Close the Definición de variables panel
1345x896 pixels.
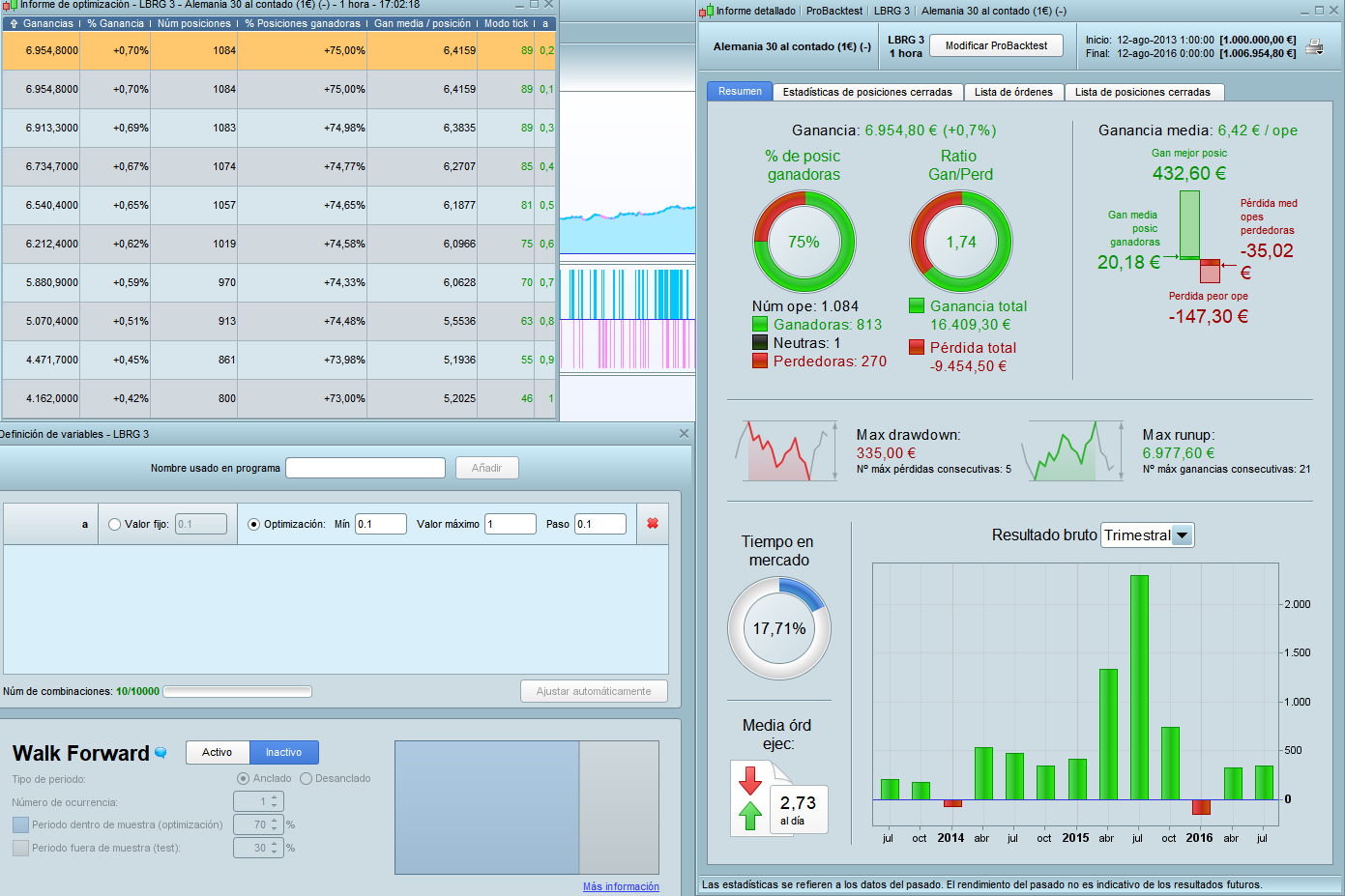(x=684, y=434)
